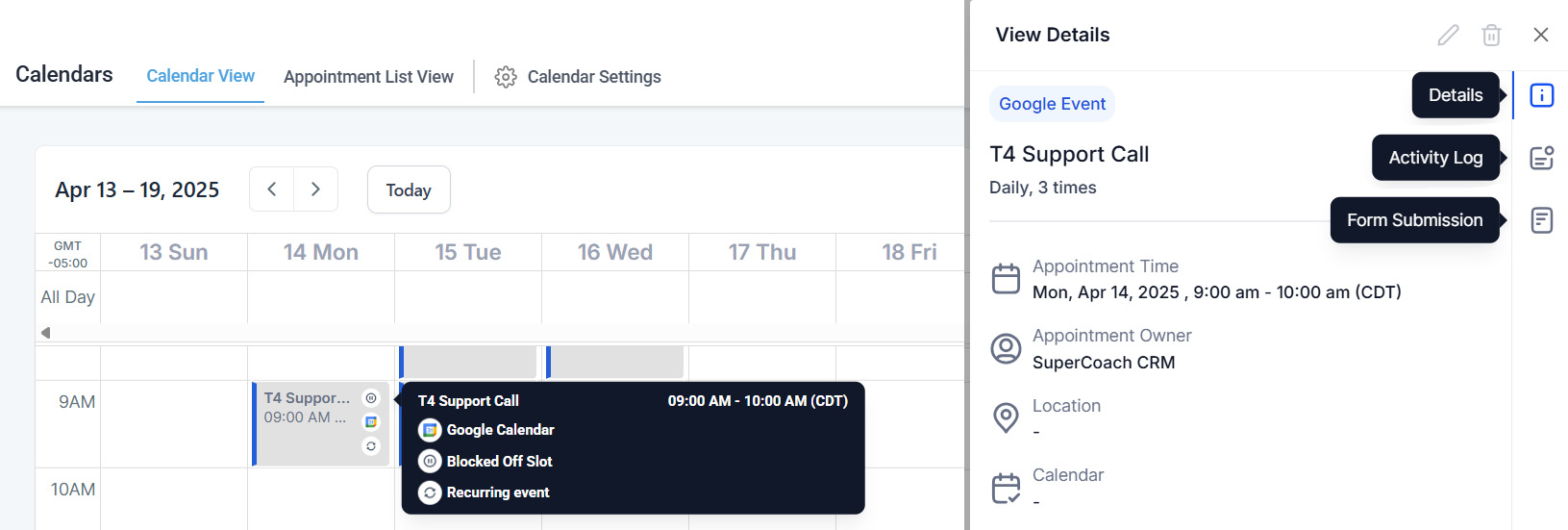
Task: Click the Google Event badge
Action: coord(1052,104)
